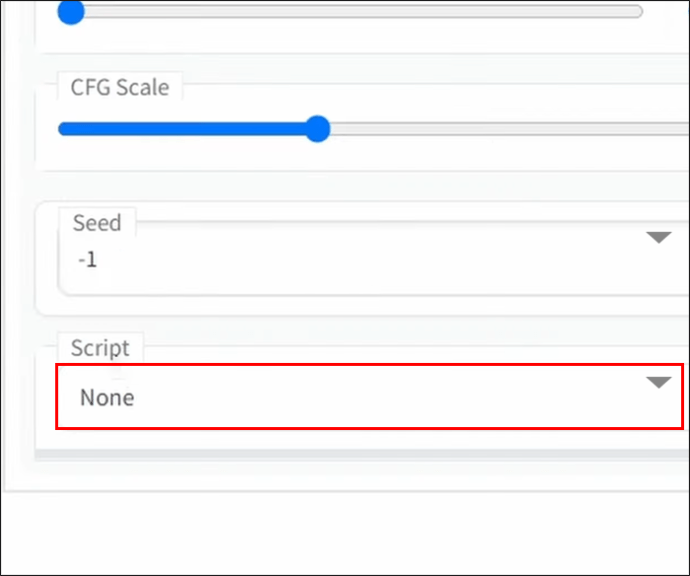Viewport: 690px width, 576px height.
Task: Click the topmost slider's blue handle
Action: pos(71,13)
